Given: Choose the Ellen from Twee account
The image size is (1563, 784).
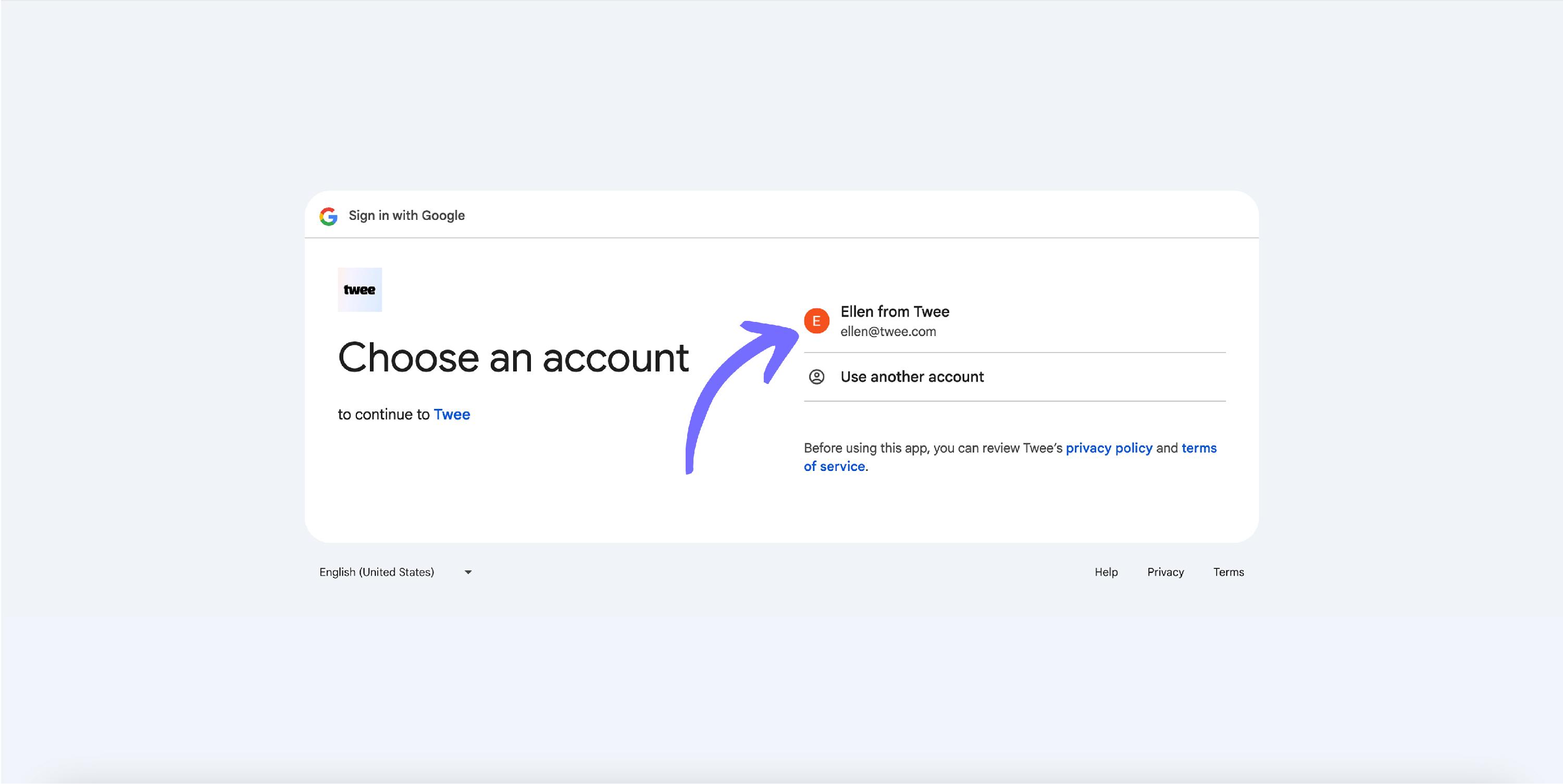Looking at the screenshot, I should 1014,321.
